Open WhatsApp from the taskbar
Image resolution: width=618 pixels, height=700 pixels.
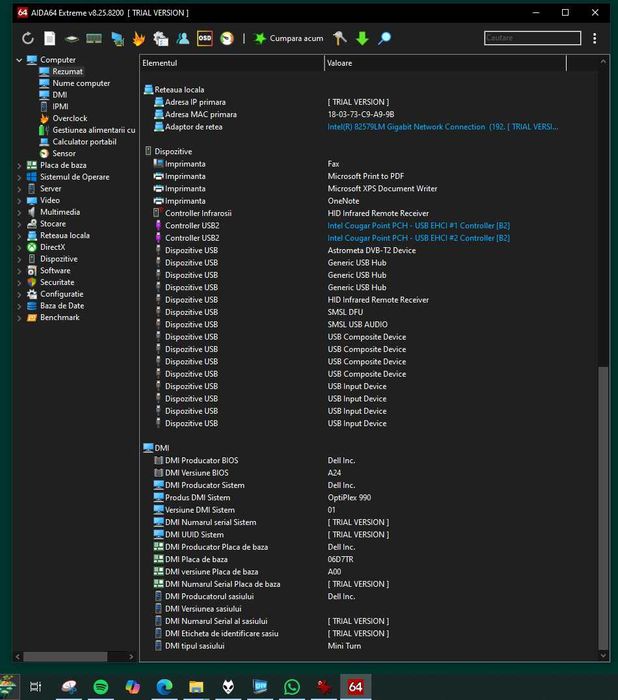(292, 686)
